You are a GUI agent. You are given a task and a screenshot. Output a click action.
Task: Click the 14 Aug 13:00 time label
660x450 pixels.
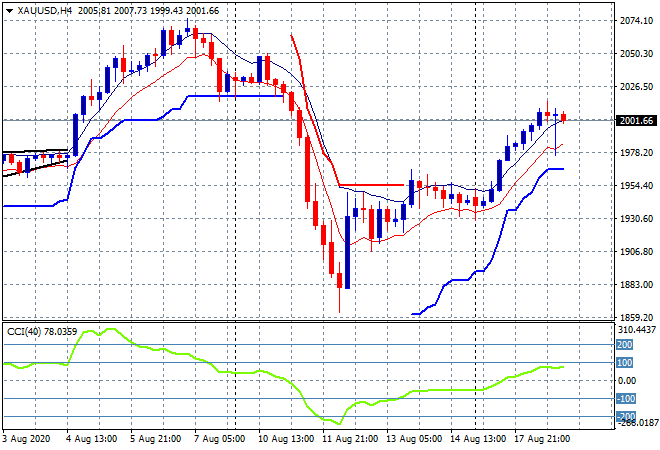click(x=479, y=439)
